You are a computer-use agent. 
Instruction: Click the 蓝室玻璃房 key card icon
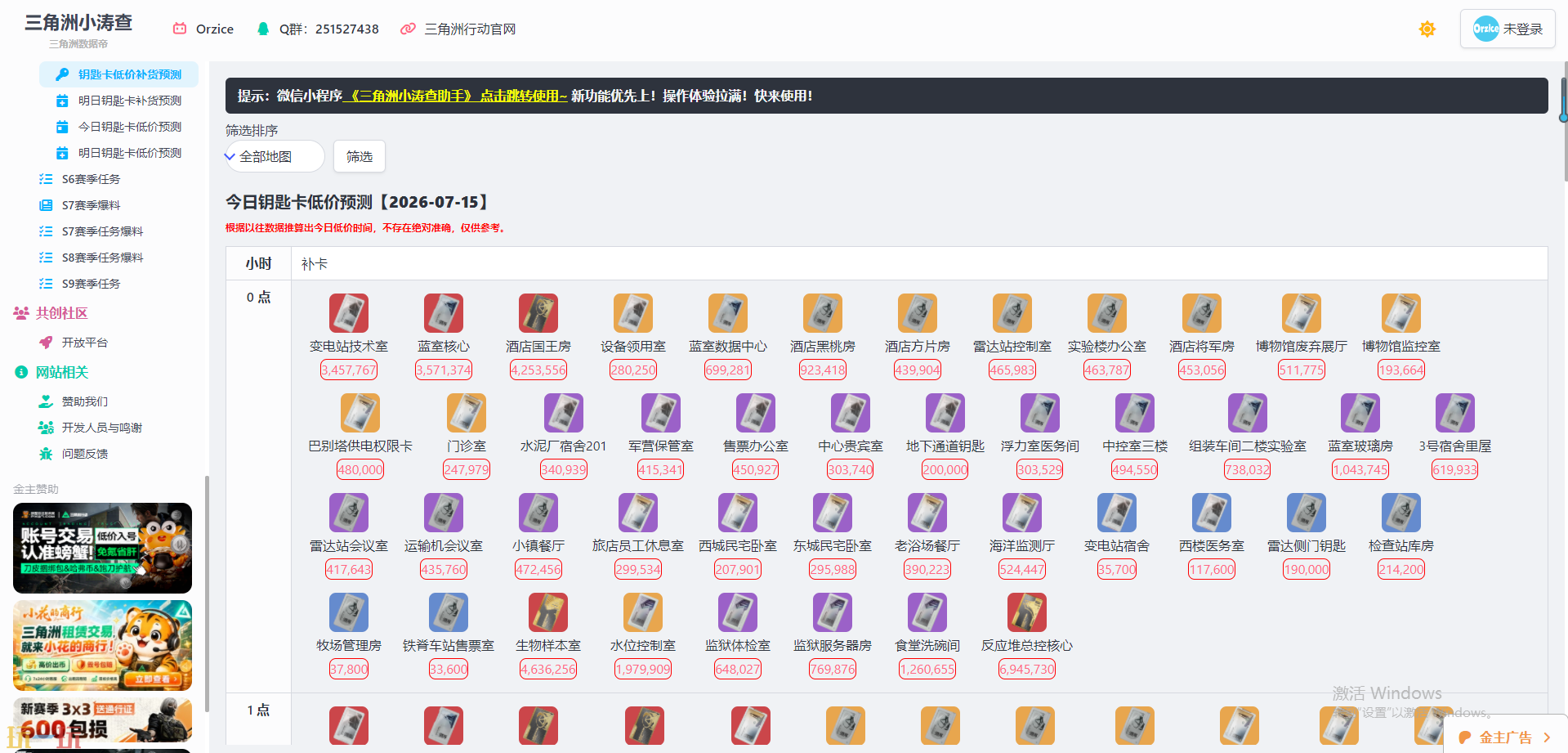click(1360, 413)
